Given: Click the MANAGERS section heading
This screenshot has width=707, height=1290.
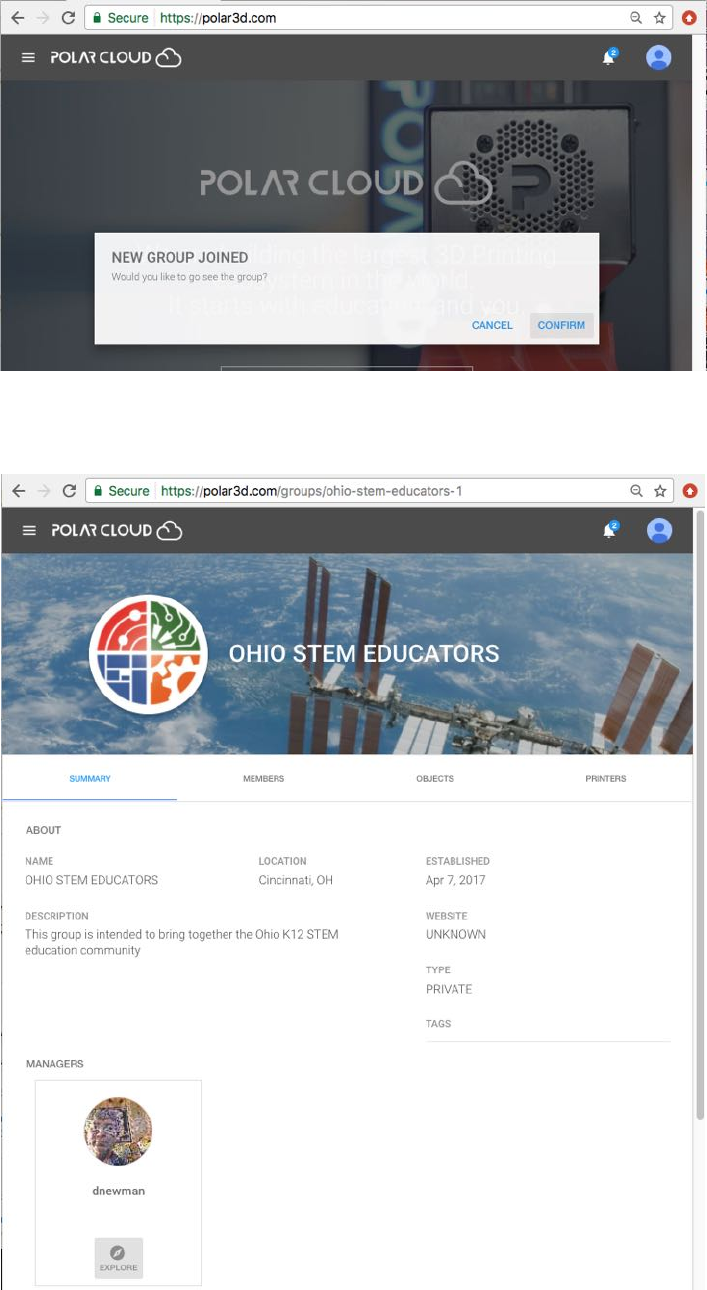Looking at the screenshot, I should (x=55, y=1064).
